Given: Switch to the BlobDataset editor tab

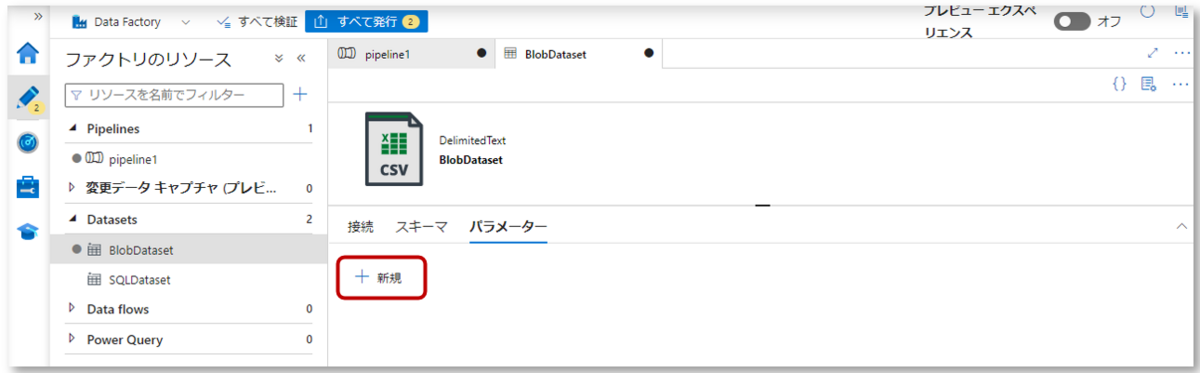Looking at the screenshot, I should pos(578,54).
